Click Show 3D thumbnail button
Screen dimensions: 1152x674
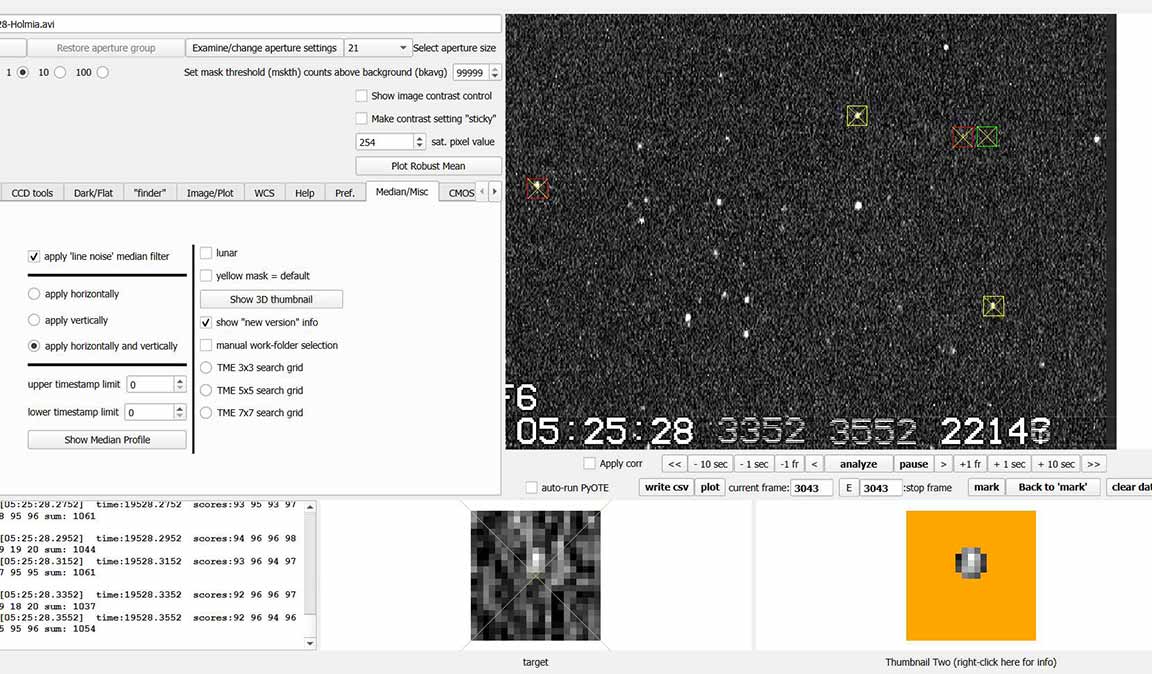(271, 299)
